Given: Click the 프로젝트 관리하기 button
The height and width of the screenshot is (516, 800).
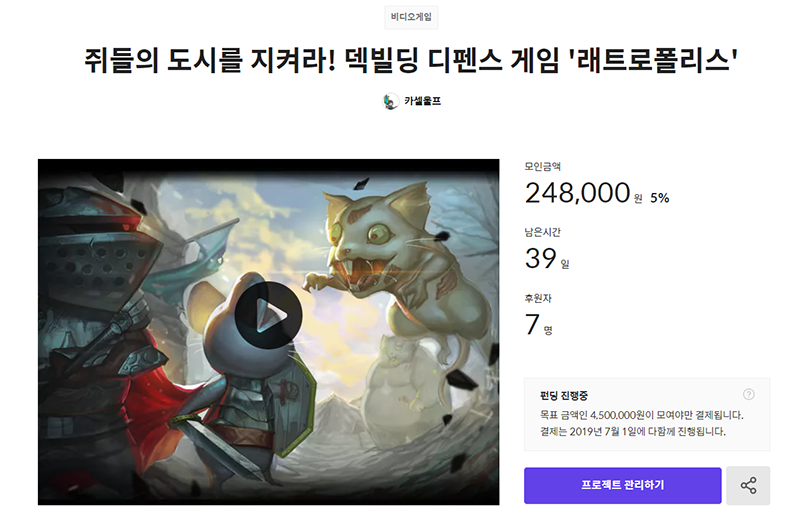Looking at the screenshot, I should [622, 485].
